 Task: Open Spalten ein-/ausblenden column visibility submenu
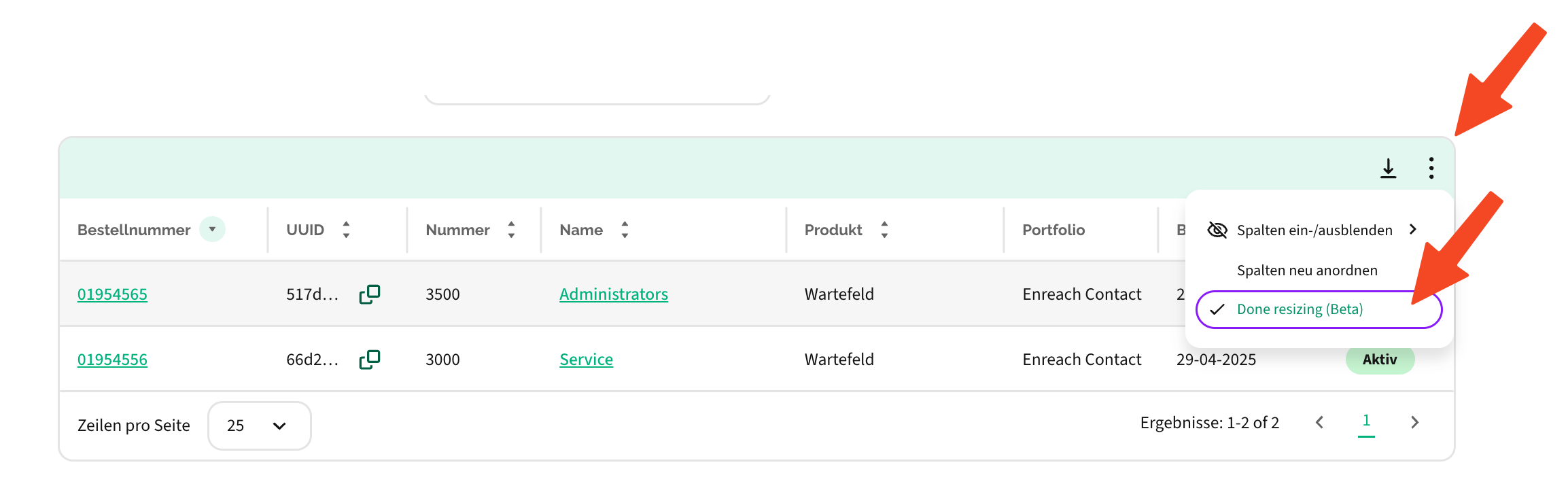pos(1313,230)
